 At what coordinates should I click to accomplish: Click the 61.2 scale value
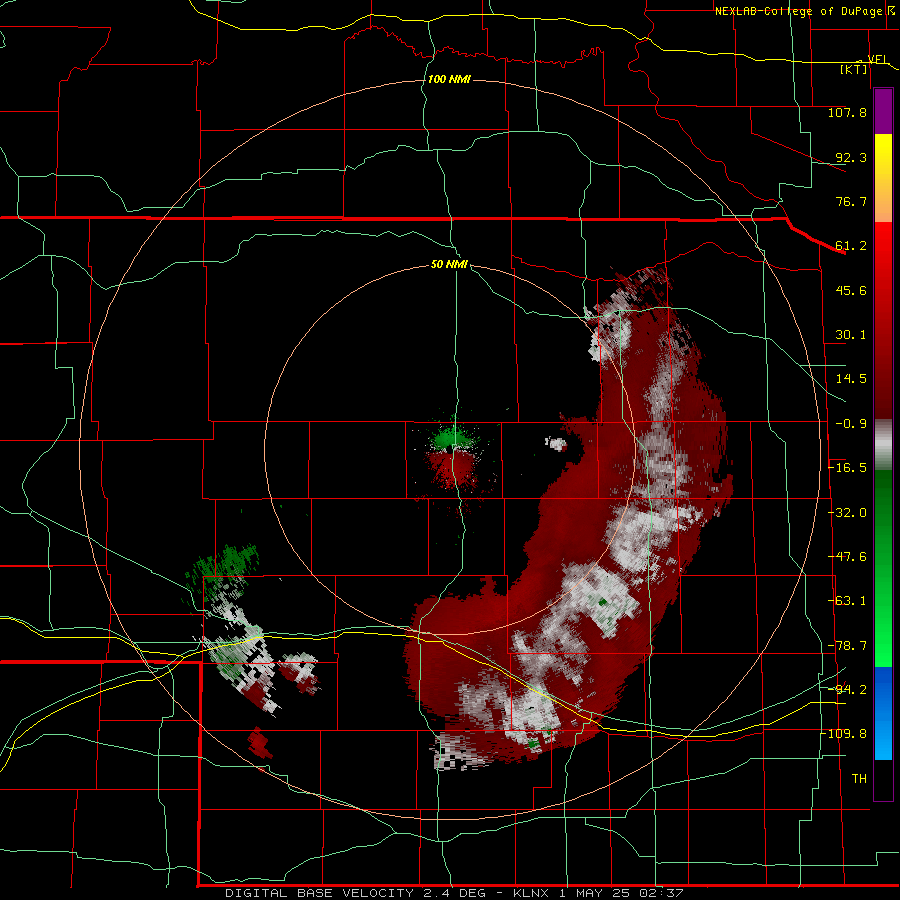(x=851, y=246)
